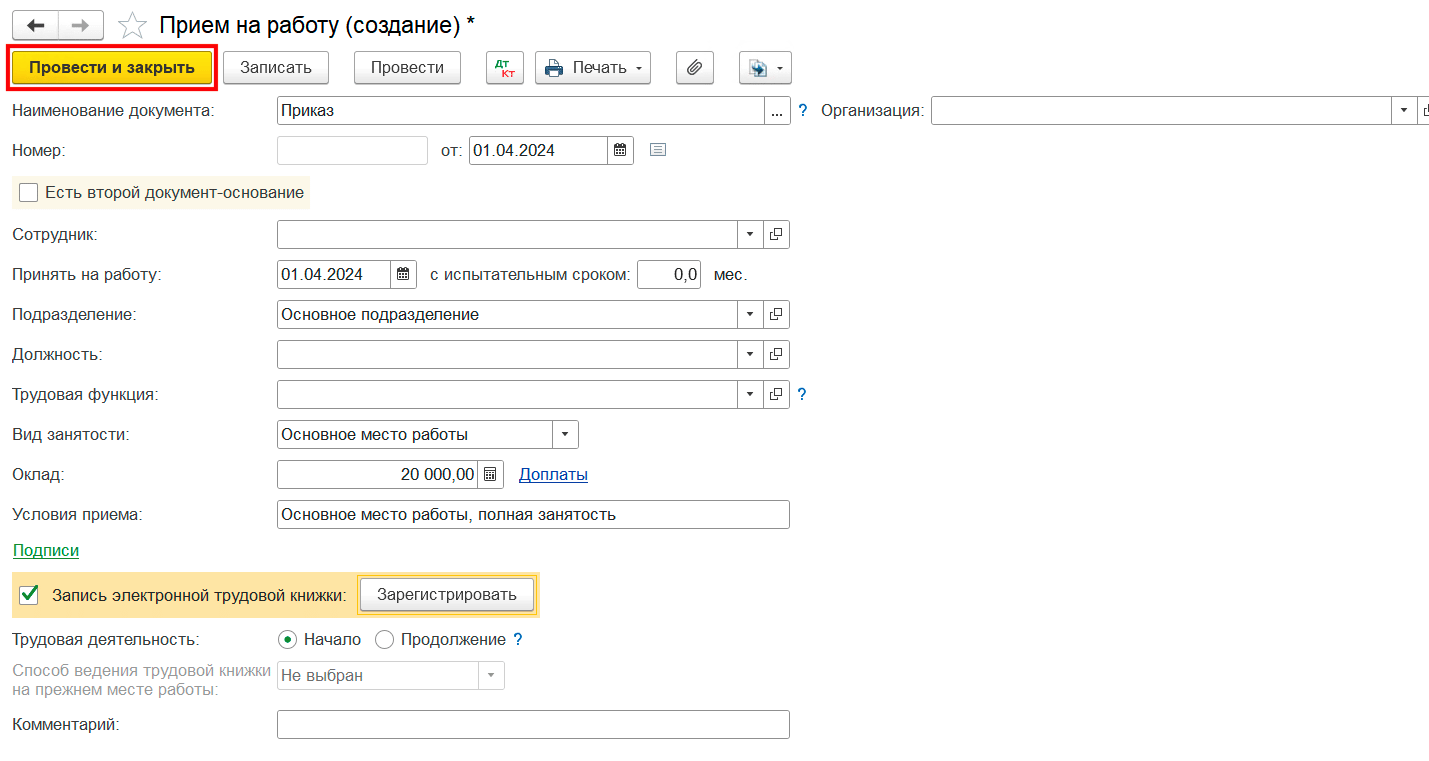
Task: Click the forward navigation arrow
Action: click(x=82, y=25)
